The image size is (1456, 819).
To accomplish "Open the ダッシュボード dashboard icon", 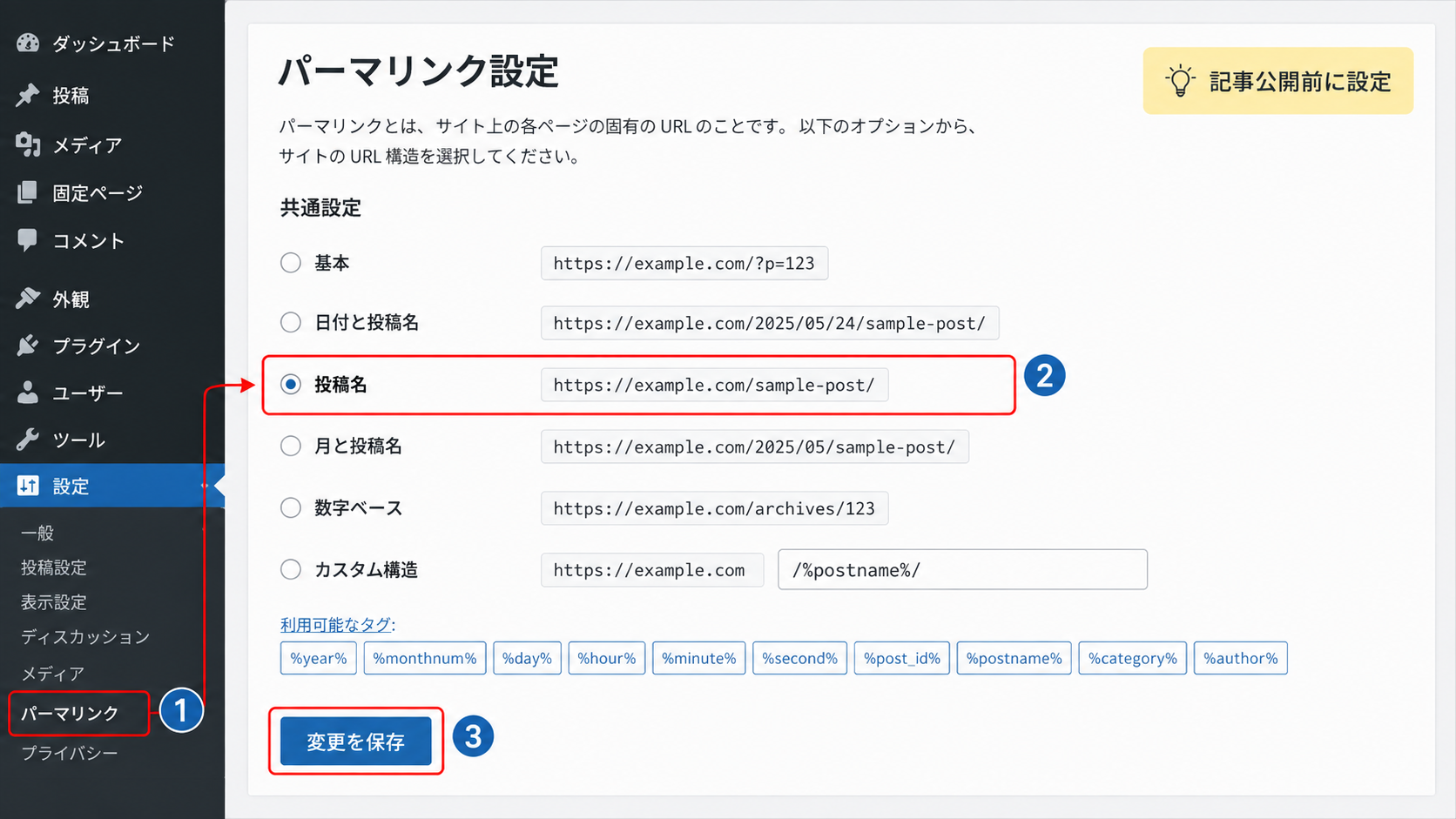I will [28, 43].
